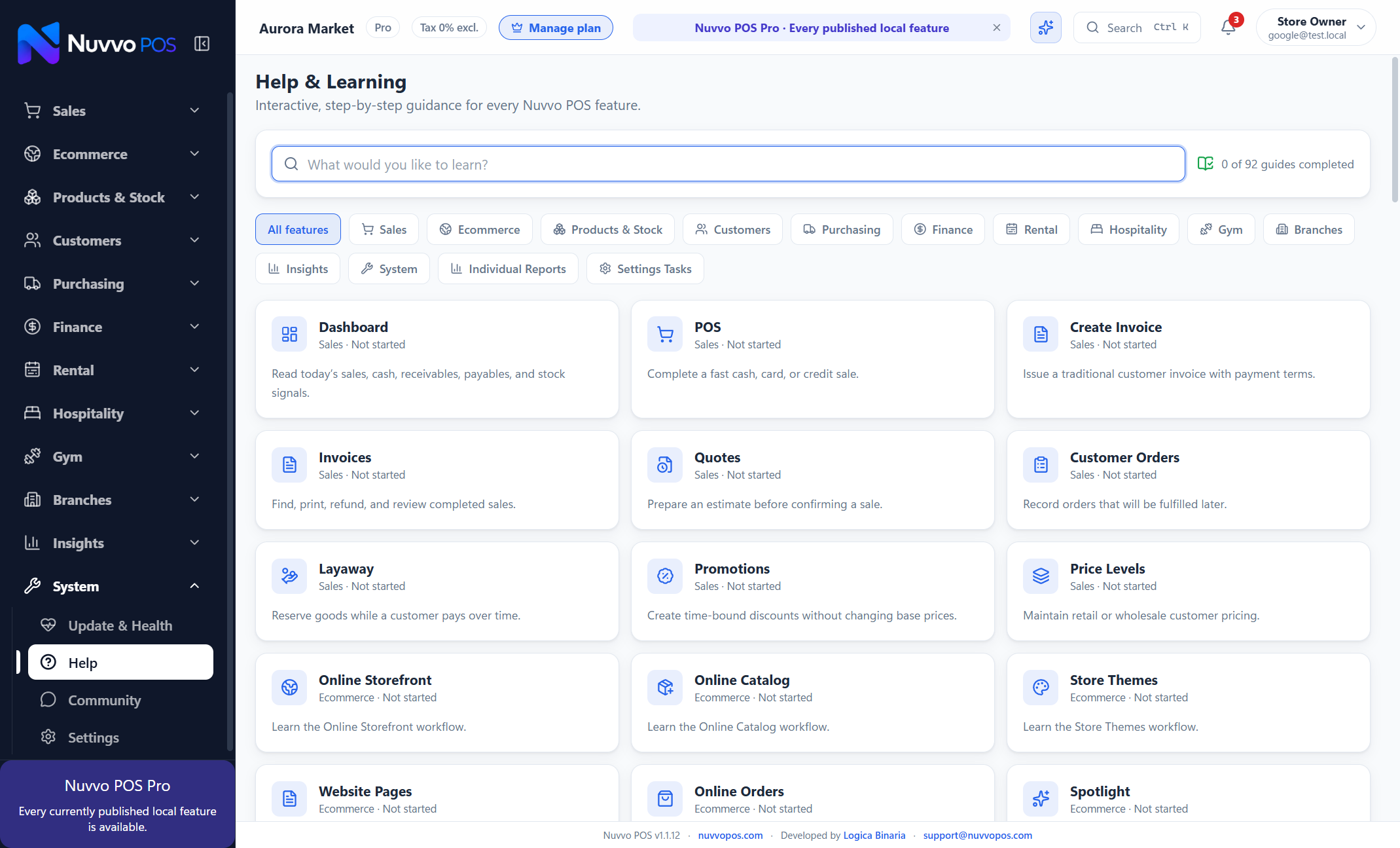
Task: Click the main page vertical scrollbar
Action: [1395, 131]
